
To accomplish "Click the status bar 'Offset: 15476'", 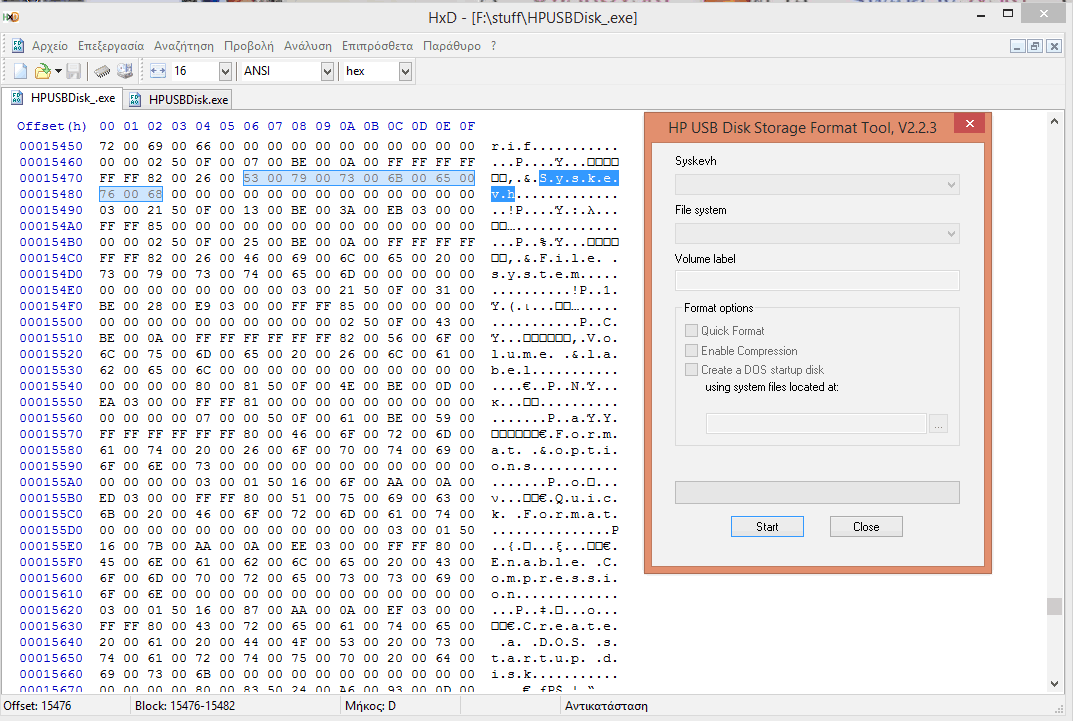I will pos(37,706).
